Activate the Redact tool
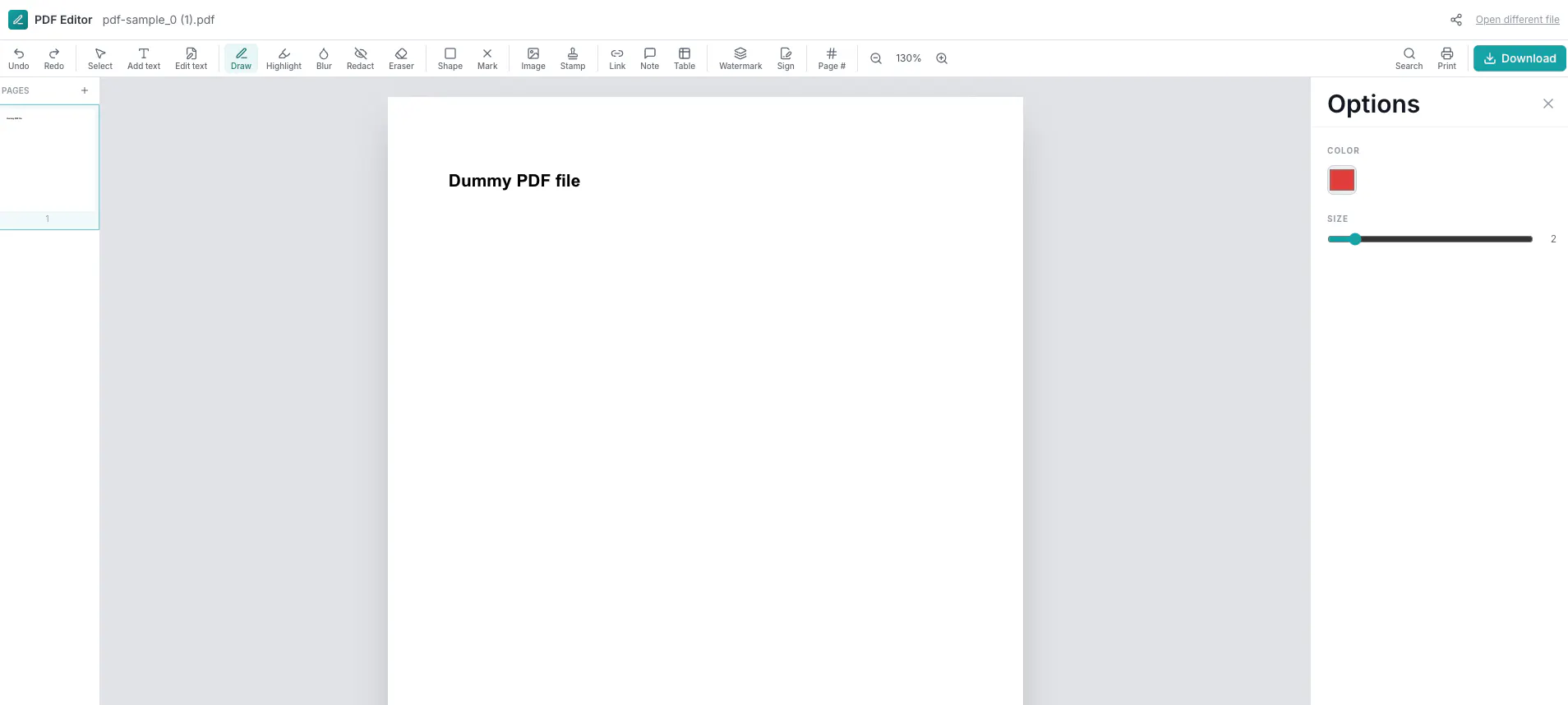1568x705 pixels. [x=360, y=58]
